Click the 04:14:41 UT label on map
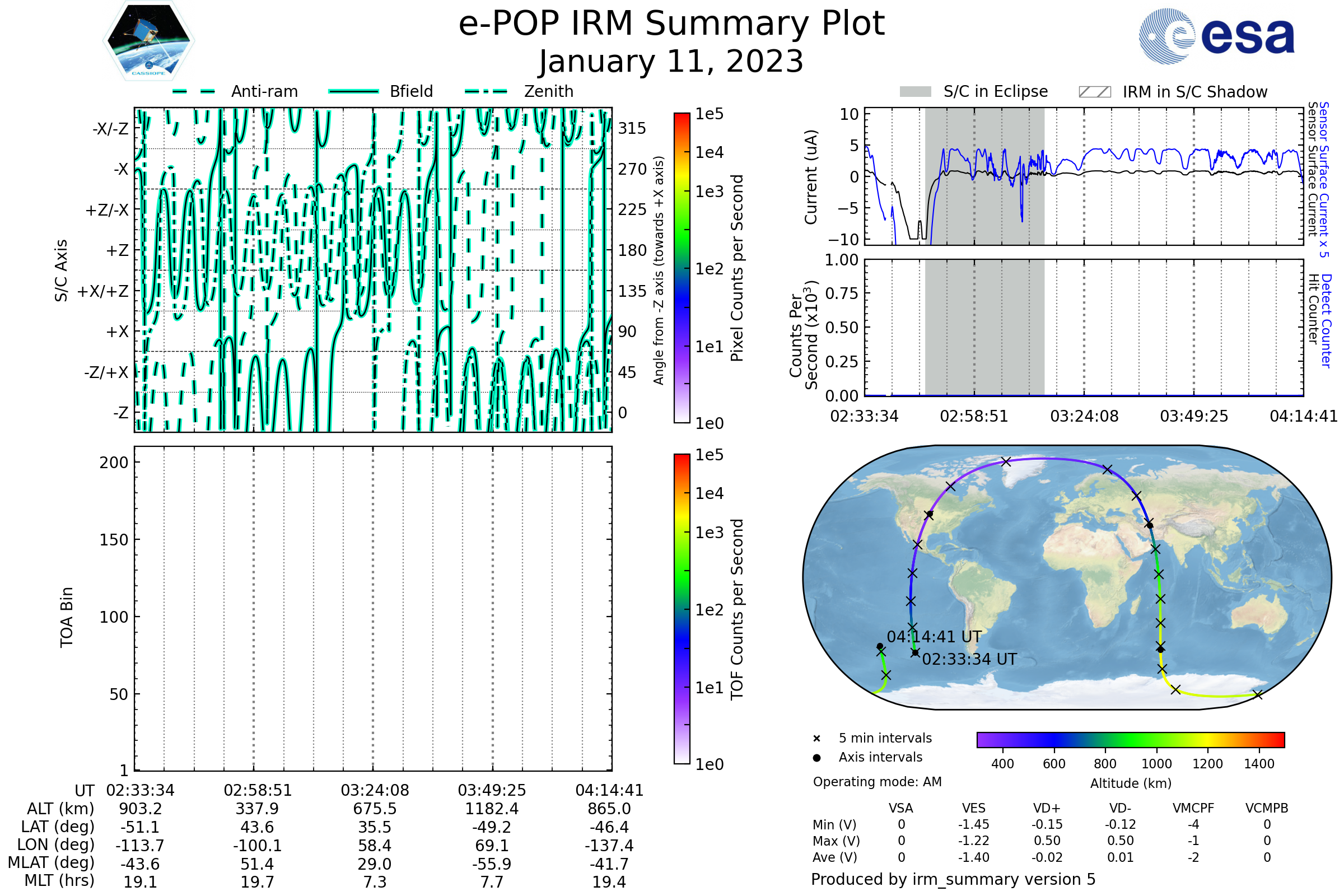 pyautogui.click(x=934, y=637)
